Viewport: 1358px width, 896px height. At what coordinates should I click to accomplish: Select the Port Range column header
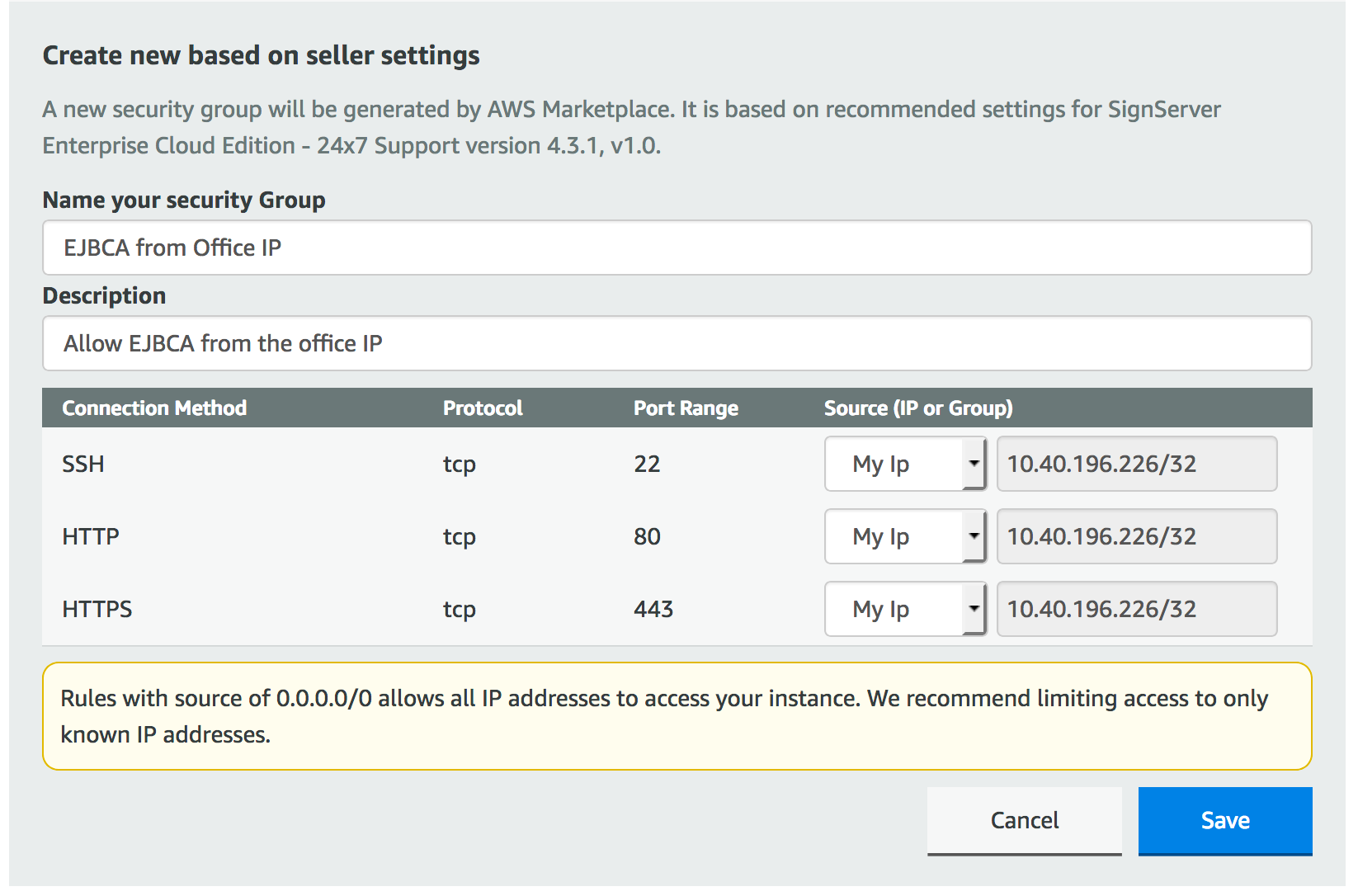click(x=686, y=408)
